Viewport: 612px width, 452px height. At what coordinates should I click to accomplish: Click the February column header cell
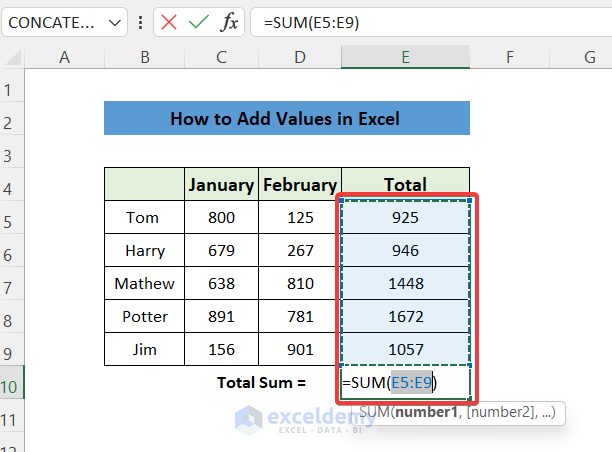(x=299, y=184)
